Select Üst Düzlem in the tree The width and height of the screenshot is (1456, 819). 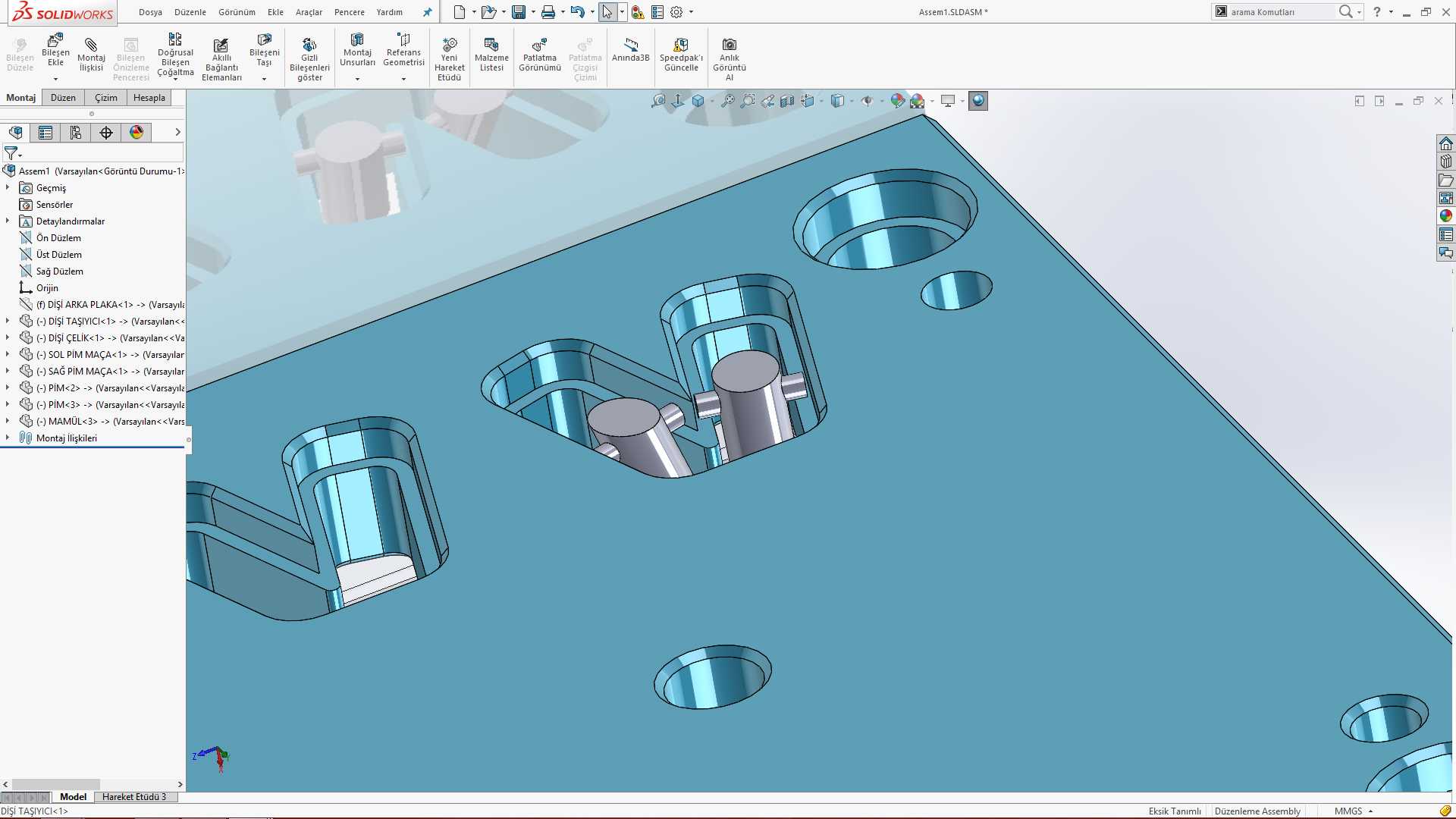pos(59,255)
